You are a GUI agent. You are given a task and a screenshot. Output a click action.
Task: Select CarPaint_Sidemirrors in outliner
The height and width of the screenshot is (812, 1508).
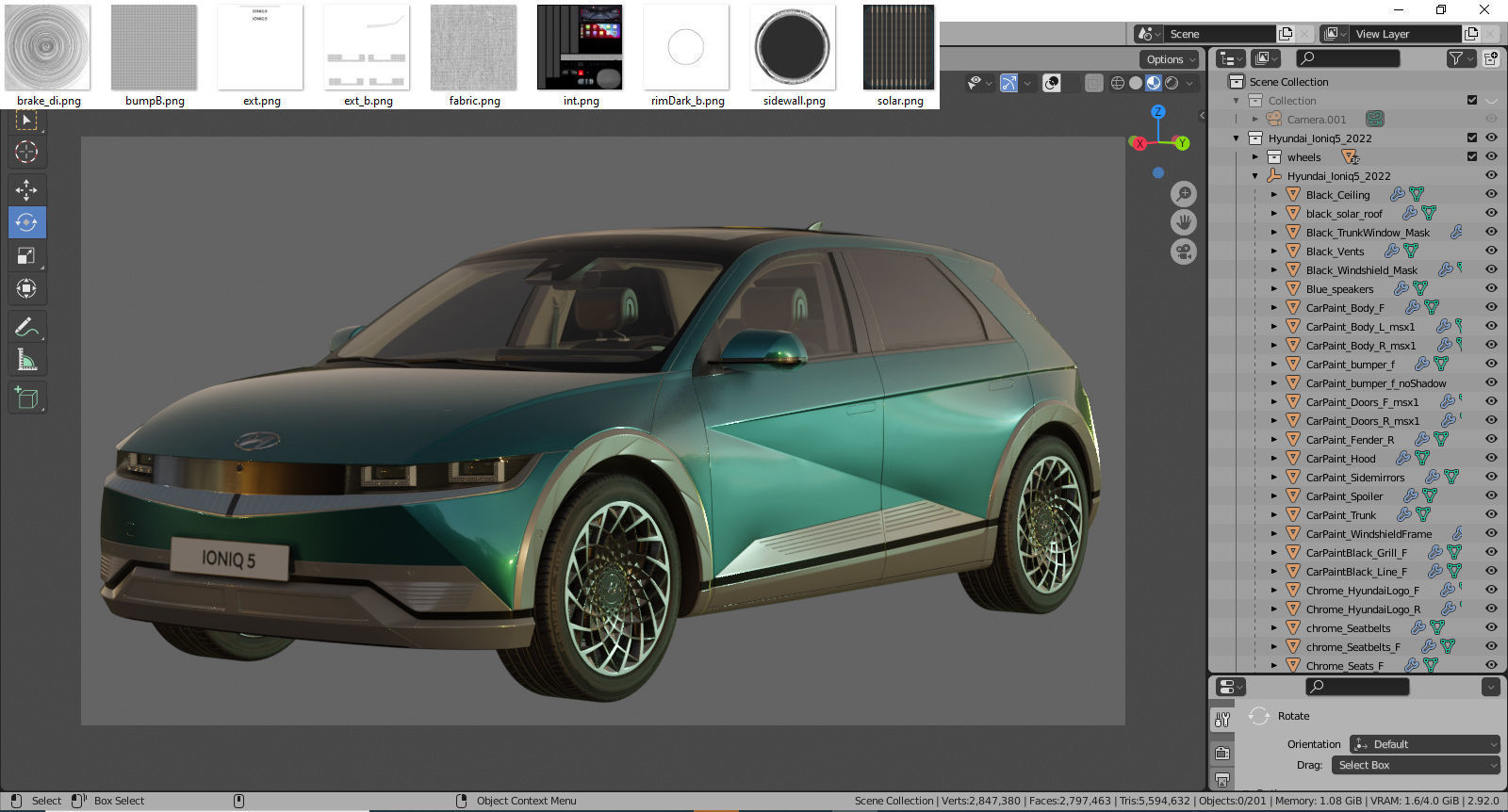pyautogui.click(x=1355, y=478)
